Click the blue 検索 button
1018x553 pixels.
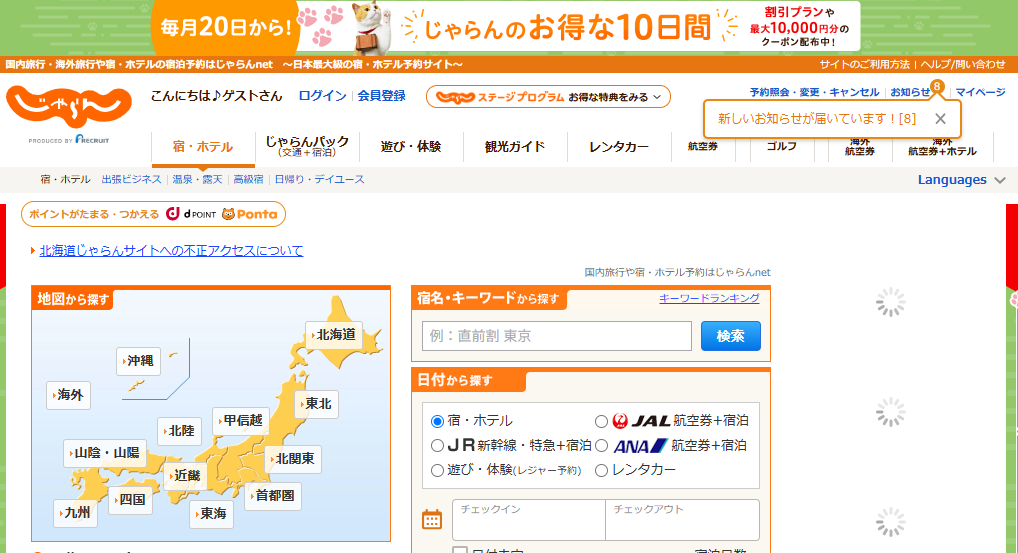pyautogui.click(x=730, y=336)
